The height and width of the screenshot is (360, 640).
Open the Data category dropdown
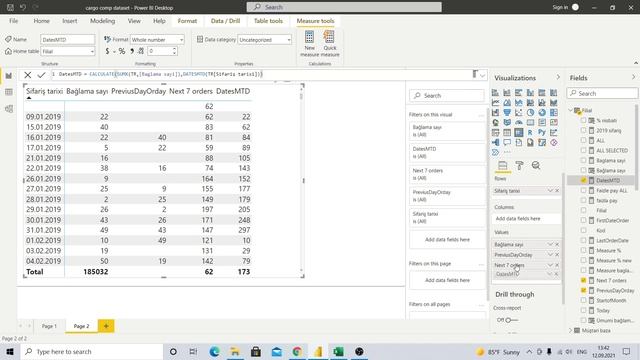[x=264, y=40]
